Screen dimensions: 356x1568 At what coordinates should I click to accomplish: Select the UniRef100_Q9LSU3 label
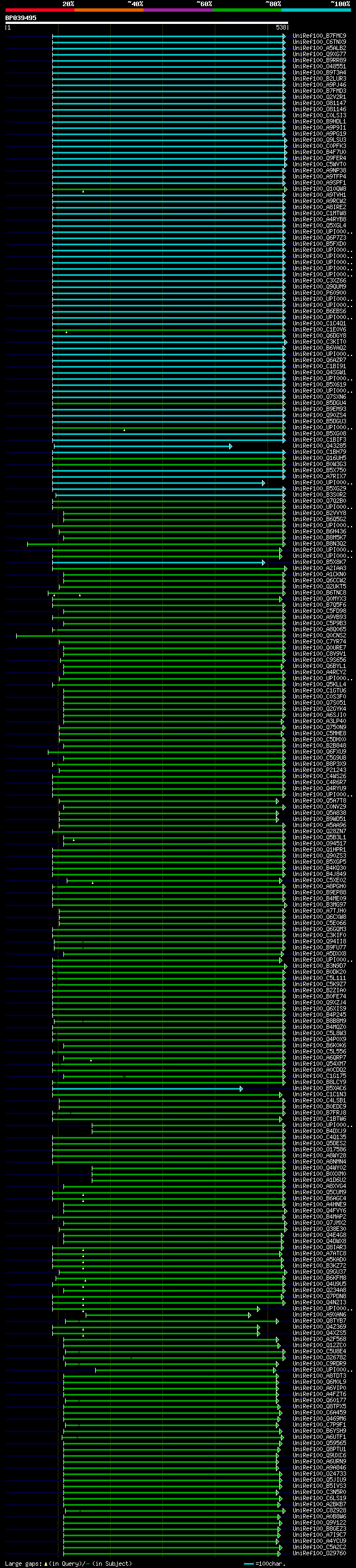(x=319, y=140)
